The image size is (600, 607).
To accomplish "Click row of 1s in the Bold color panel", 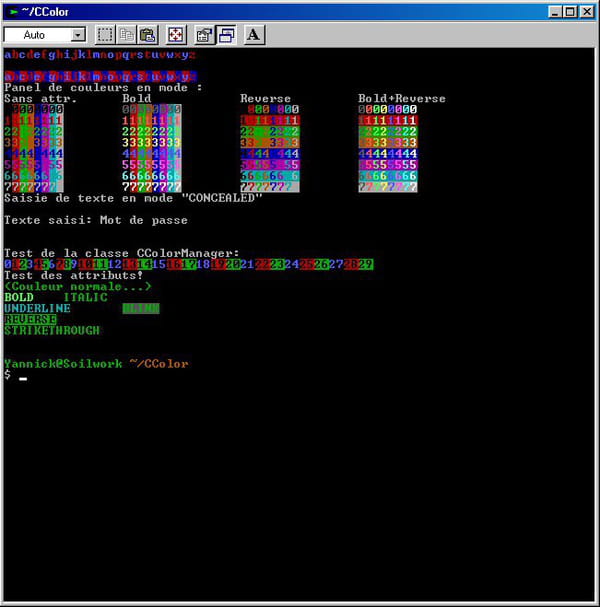I will tap(152, 120).
